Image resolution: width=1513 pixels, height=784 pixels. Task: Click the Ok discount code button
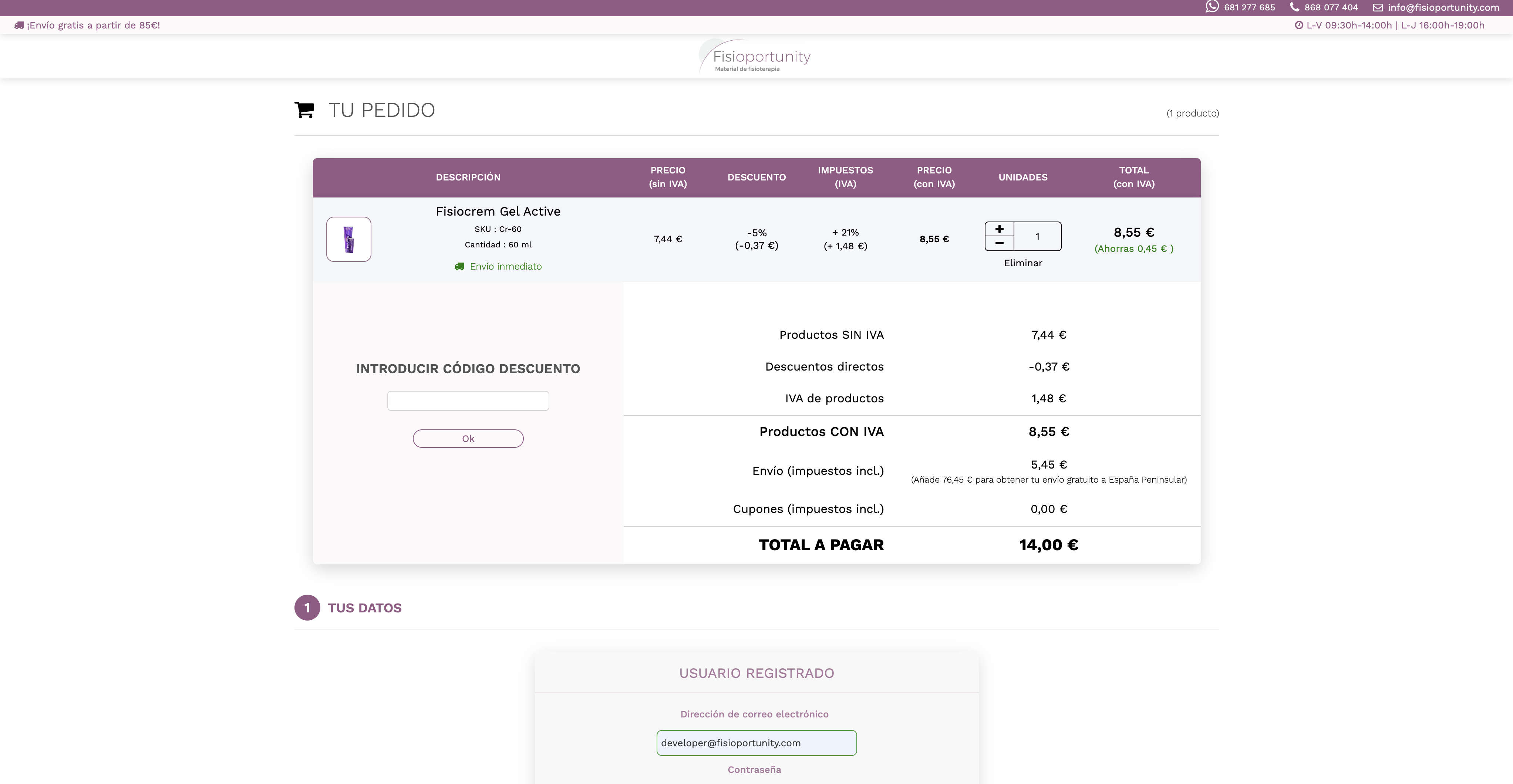pyautogui.click(x=468, y=439)
